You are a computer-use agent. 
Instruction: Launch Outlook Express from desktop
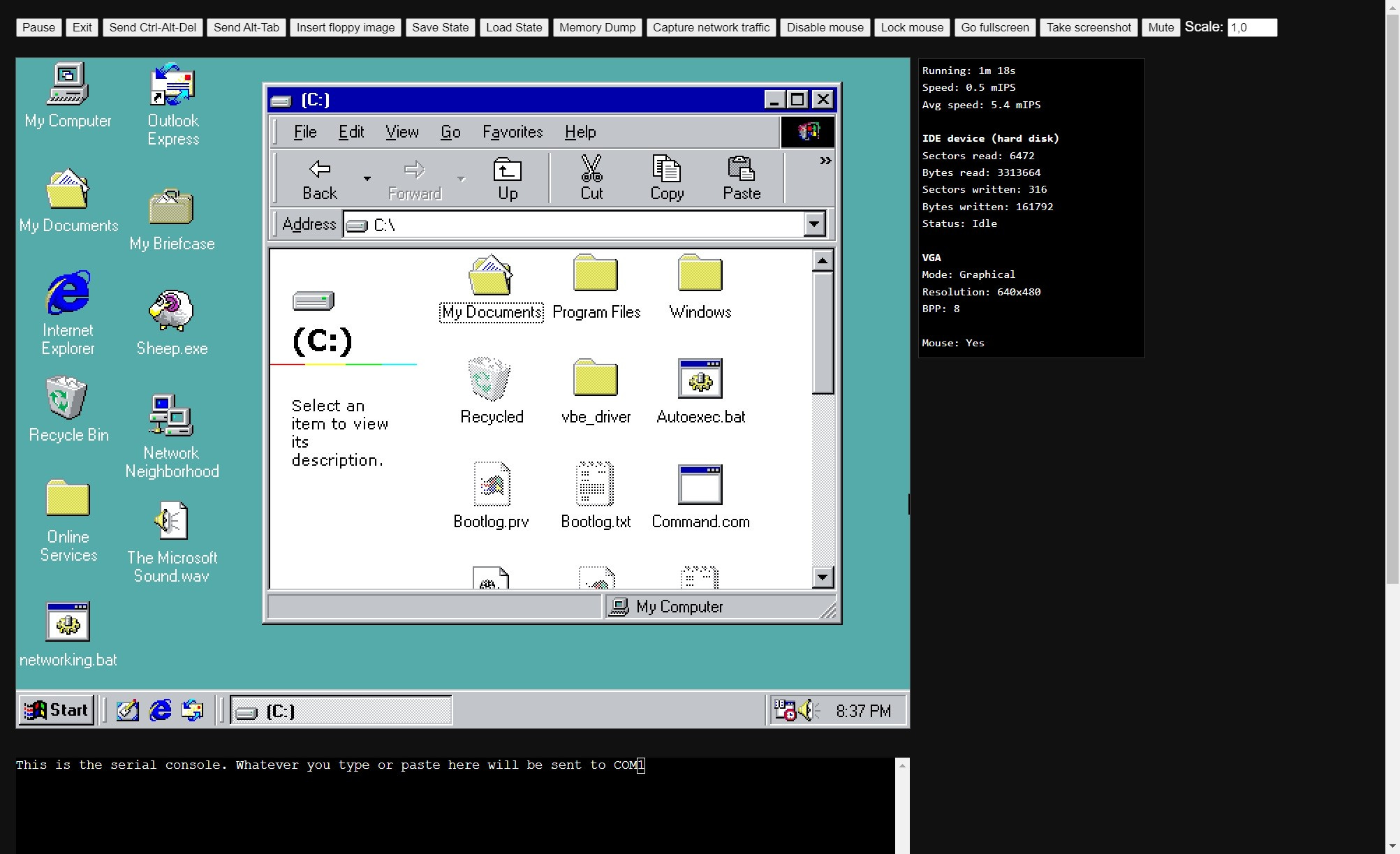pyautogui.click(x=172, y=105)
